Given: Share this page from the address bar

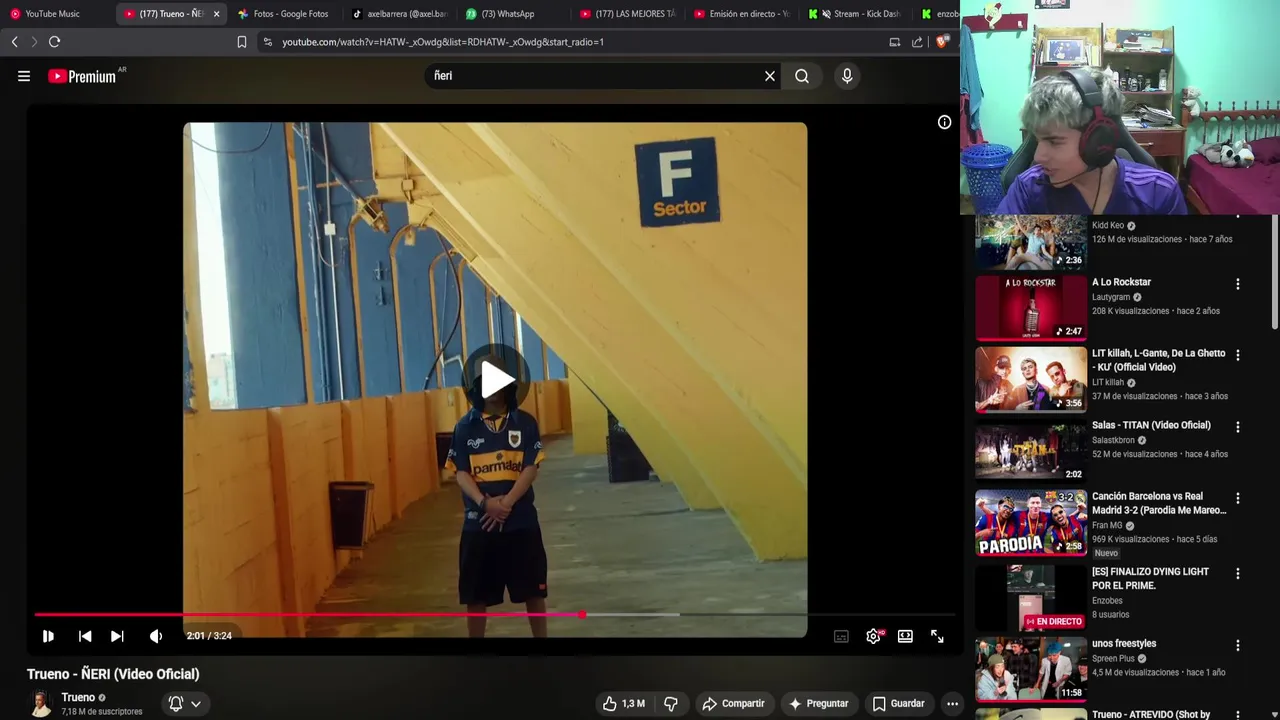Looking at the screenshot, I should pyautogui.click(x=917, y=42).
